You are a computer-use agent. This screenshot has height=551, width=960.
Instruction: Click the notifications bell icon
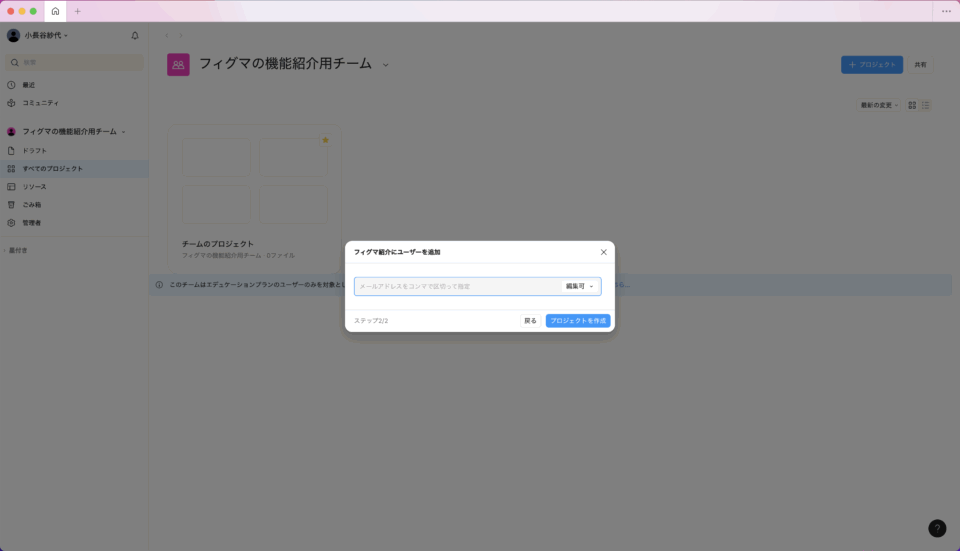pos(135,36)
